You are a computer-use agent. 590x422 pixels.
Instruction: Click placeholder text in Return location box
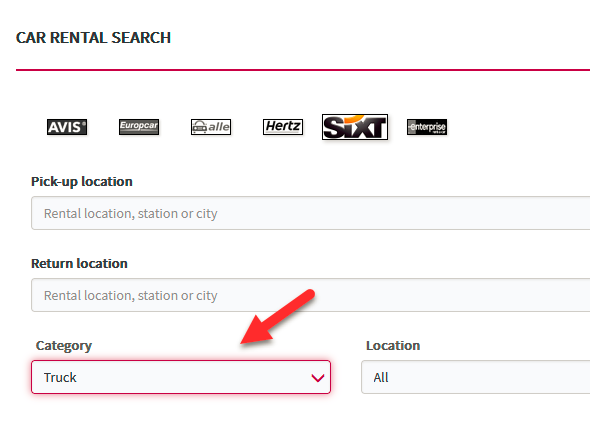pos(131,296)
